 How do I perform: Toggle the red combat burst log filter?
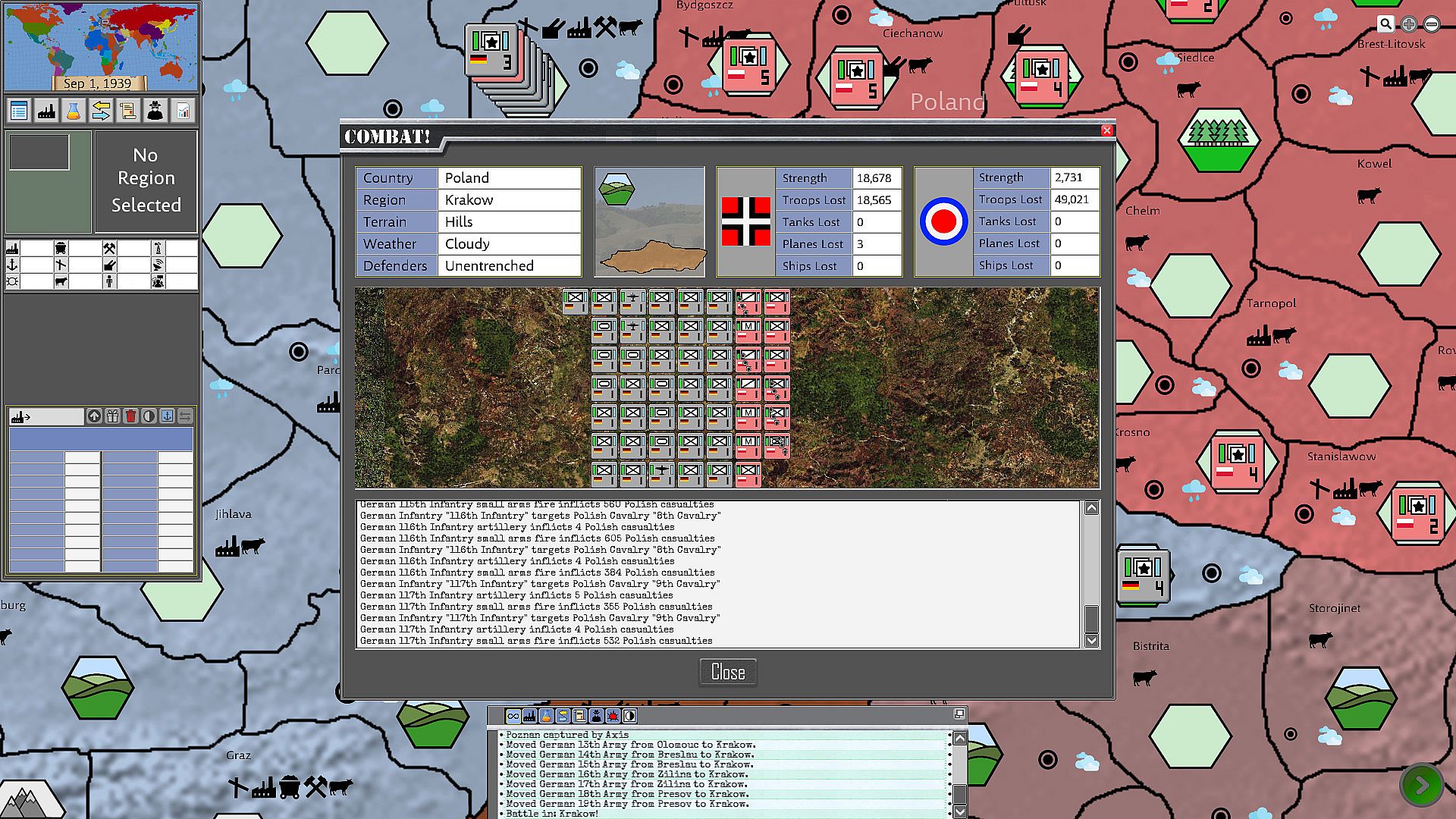[x=613, y=716]
